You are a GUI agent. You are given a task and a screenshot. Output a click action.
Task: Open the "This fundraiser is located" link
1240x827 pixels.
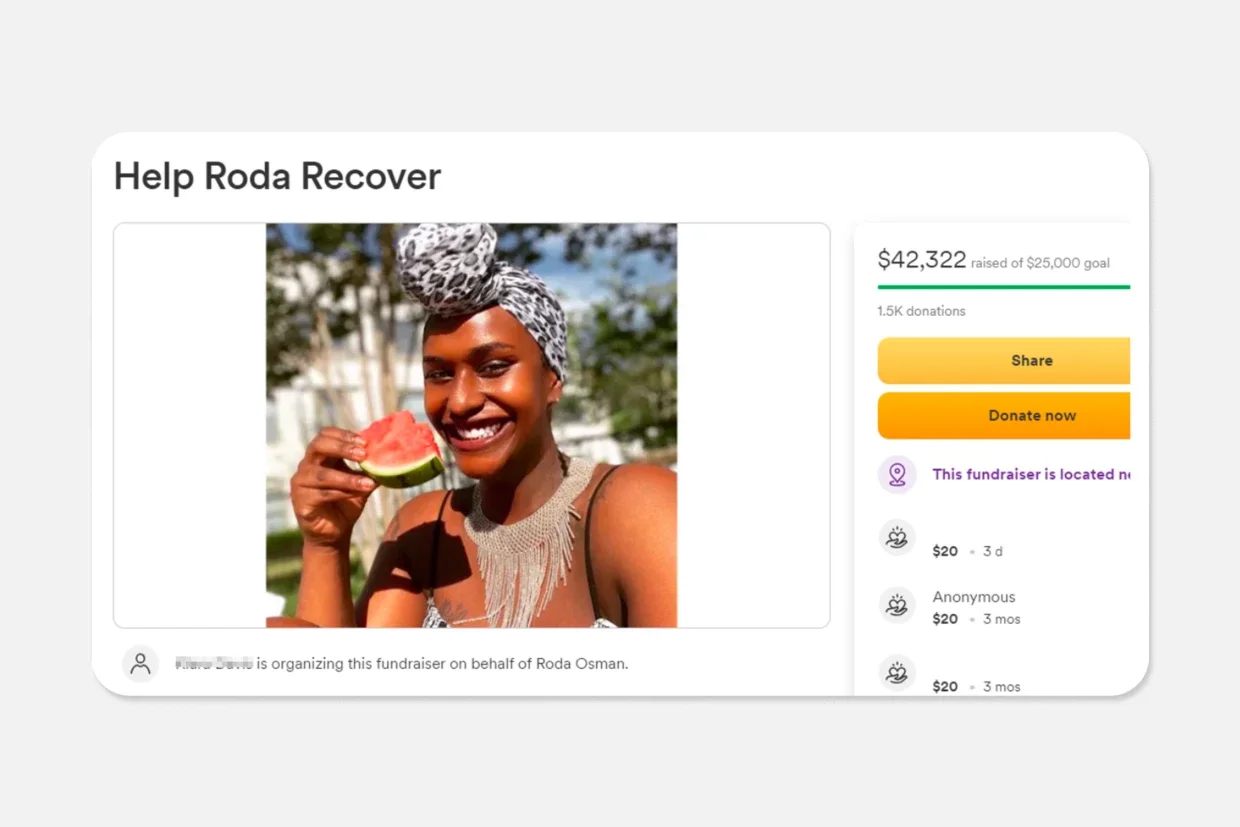tap(1023, 474)
